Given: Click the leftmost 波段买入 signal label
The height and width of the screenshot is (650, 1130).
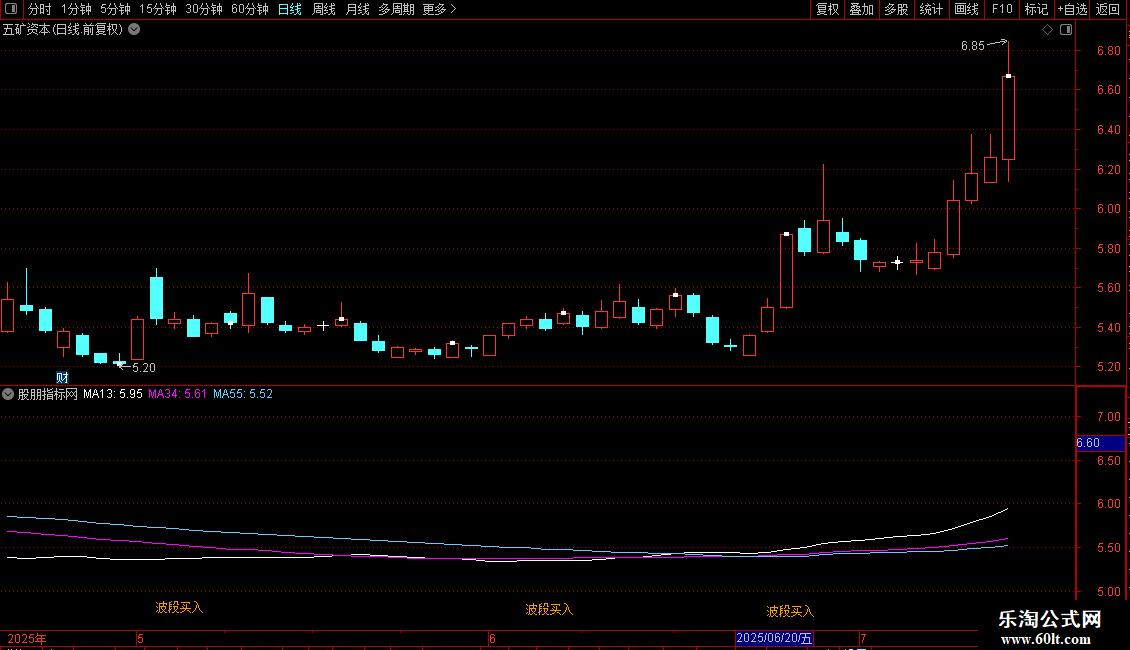Looking at the screenshot, I should tap(179, 608).
